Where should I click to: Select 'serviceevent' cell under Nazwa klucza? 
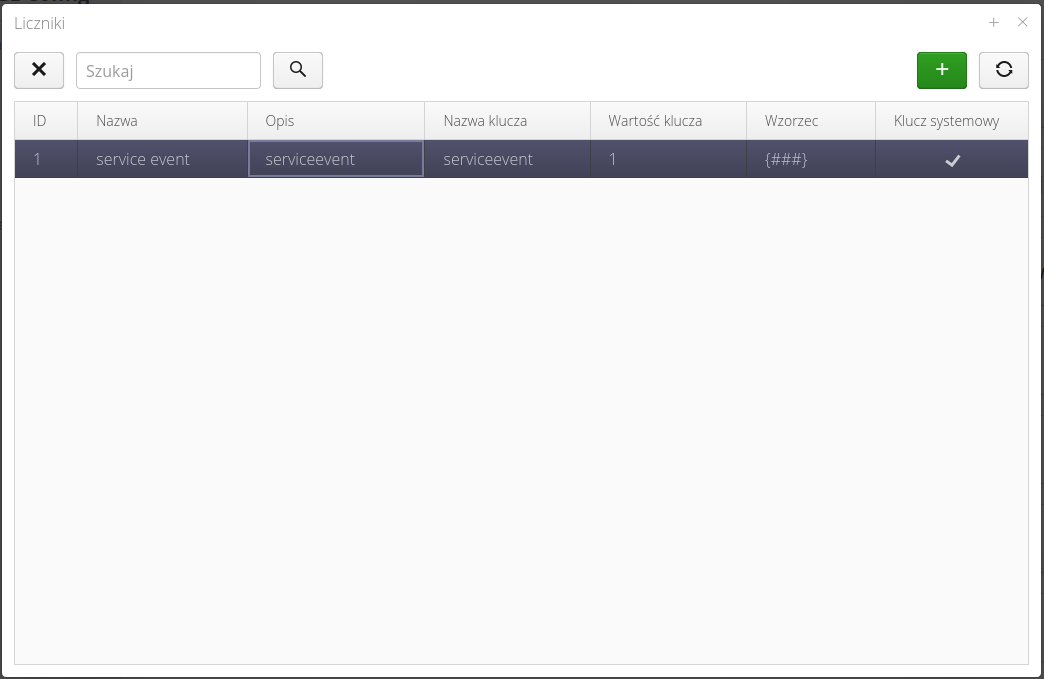tap(488, 159)
